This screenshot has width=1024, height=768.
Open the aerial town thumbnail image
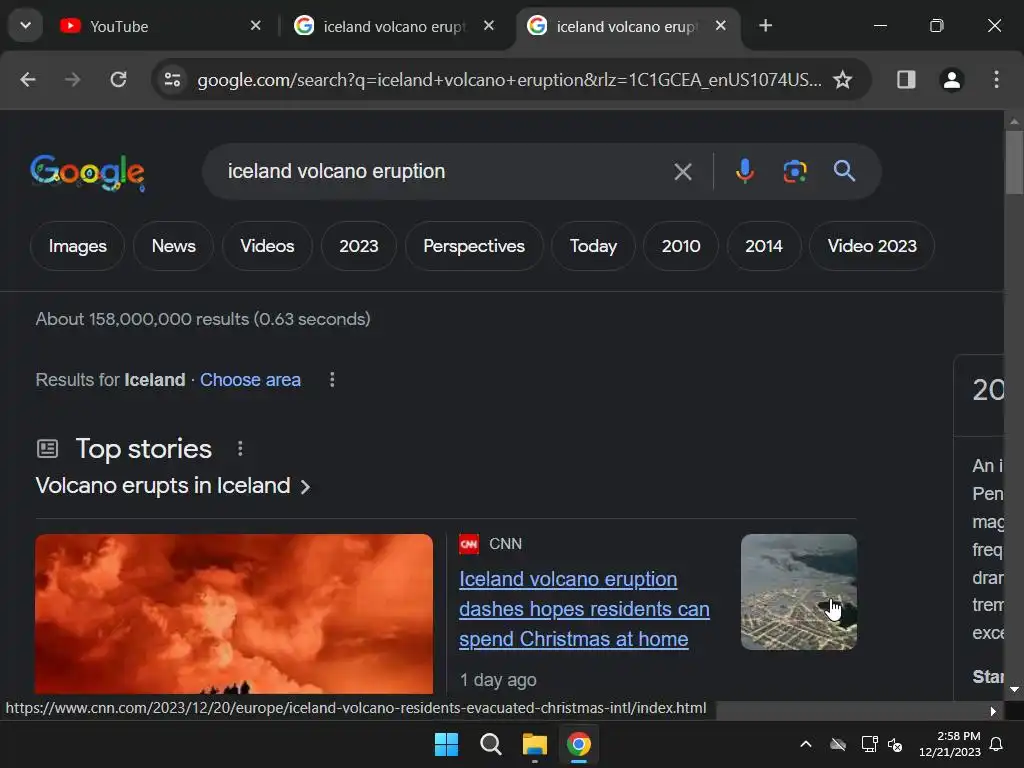click(798, 592)
